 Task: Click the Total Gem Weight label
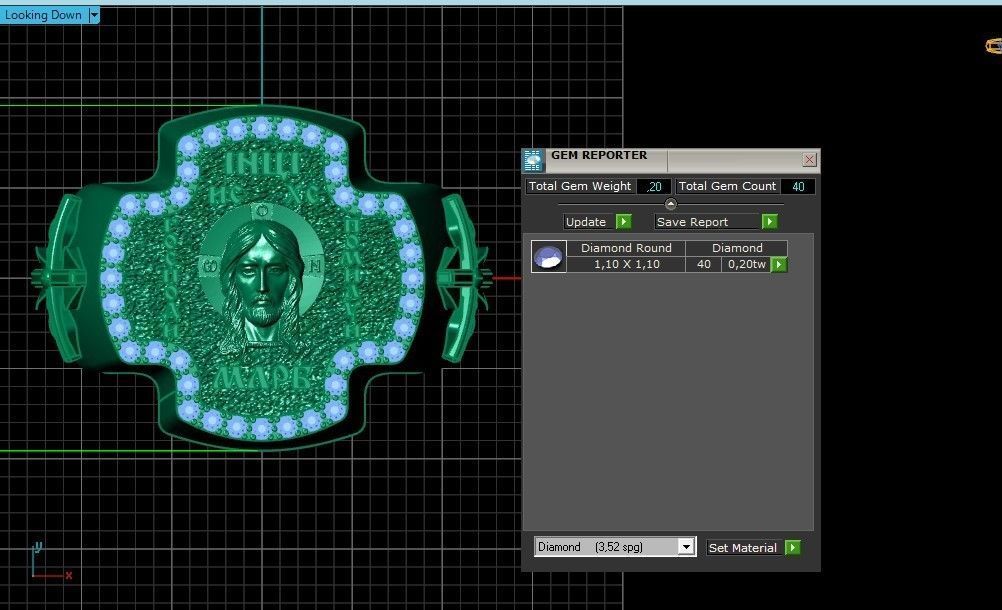pyautogui.click(x=580, y=187)
